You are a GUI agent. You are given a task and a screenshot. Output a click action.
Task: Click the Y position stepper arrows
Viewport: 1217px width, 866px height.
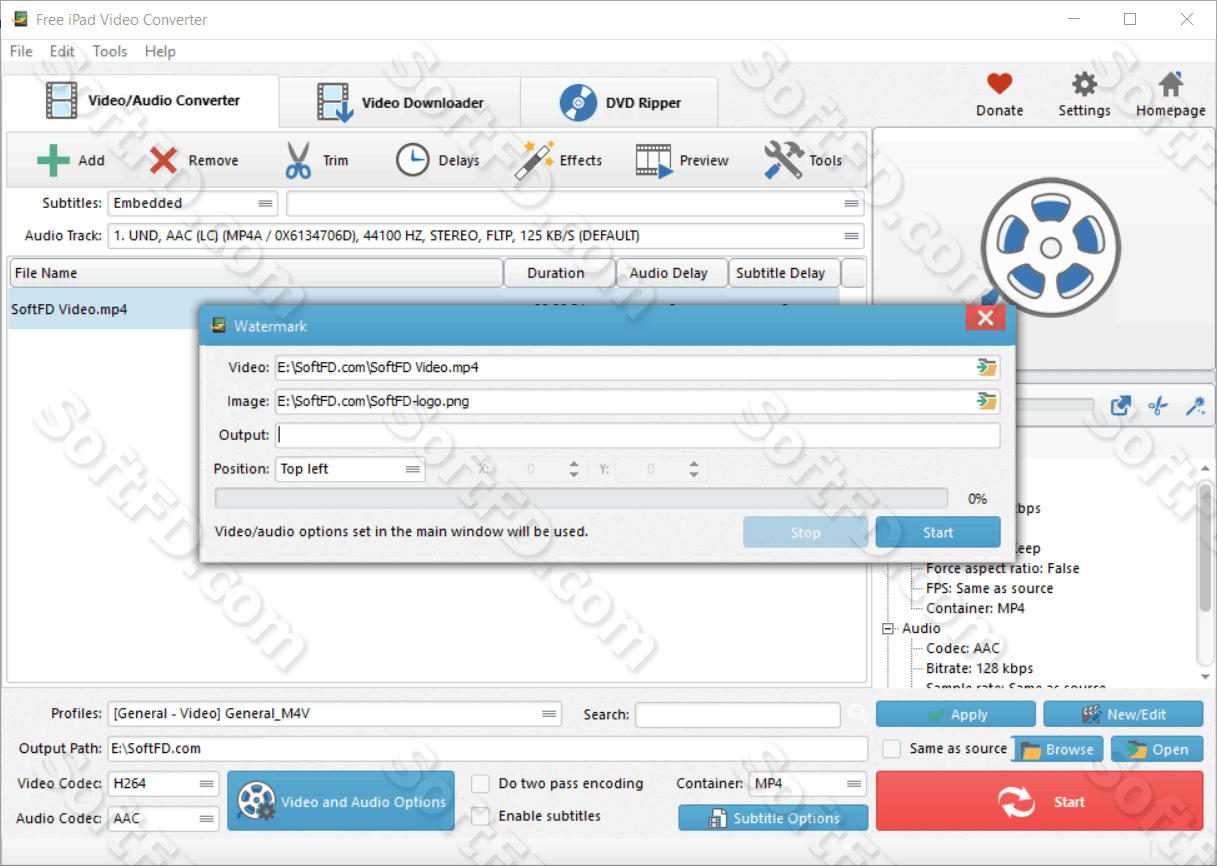coord(696,469)
